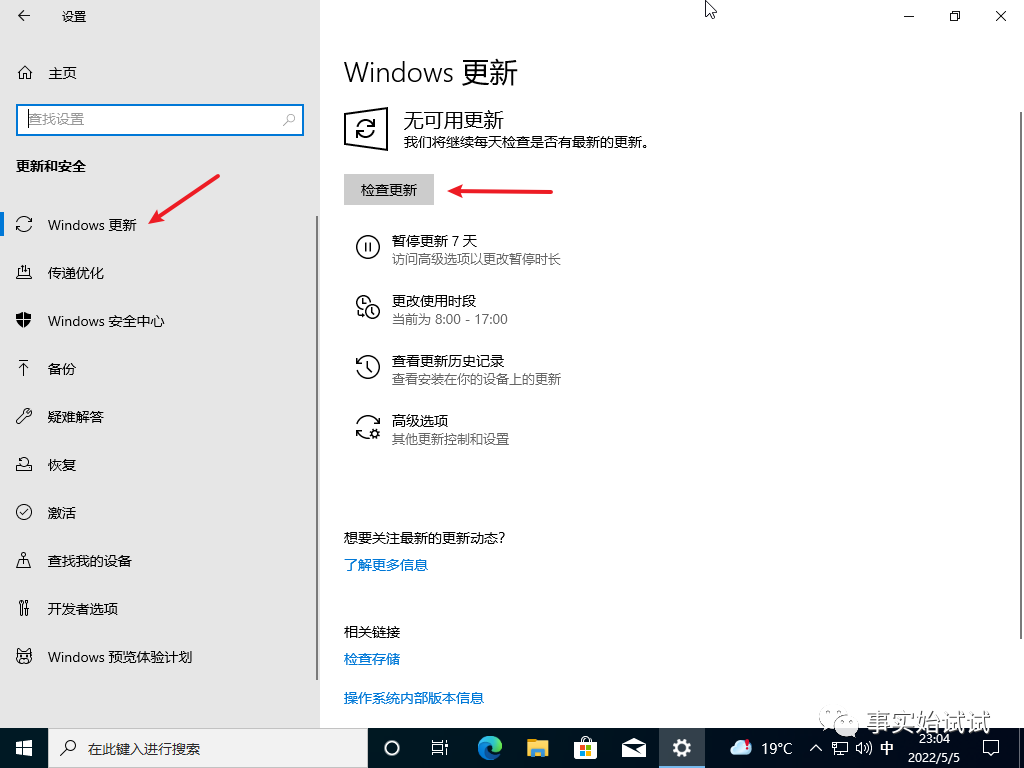Open 查找我的设备 locator icon
Viewport: 1024px width, 768px height.
coord(24,560)
